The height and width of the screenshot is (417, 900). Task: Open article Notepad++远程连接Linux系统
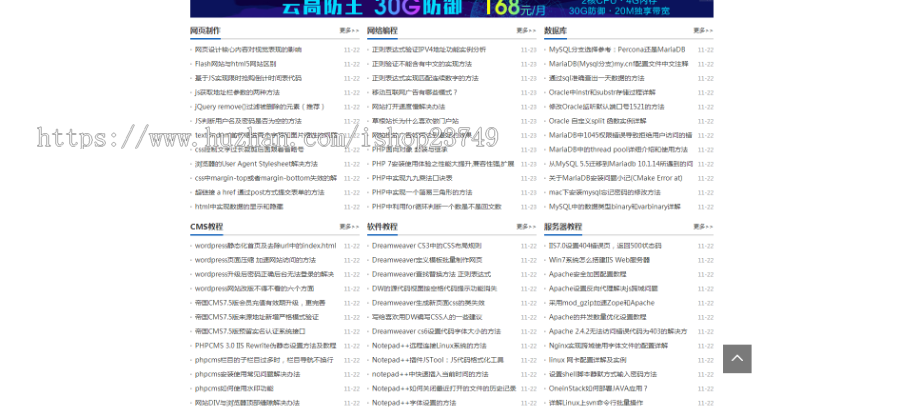[429, 346]
